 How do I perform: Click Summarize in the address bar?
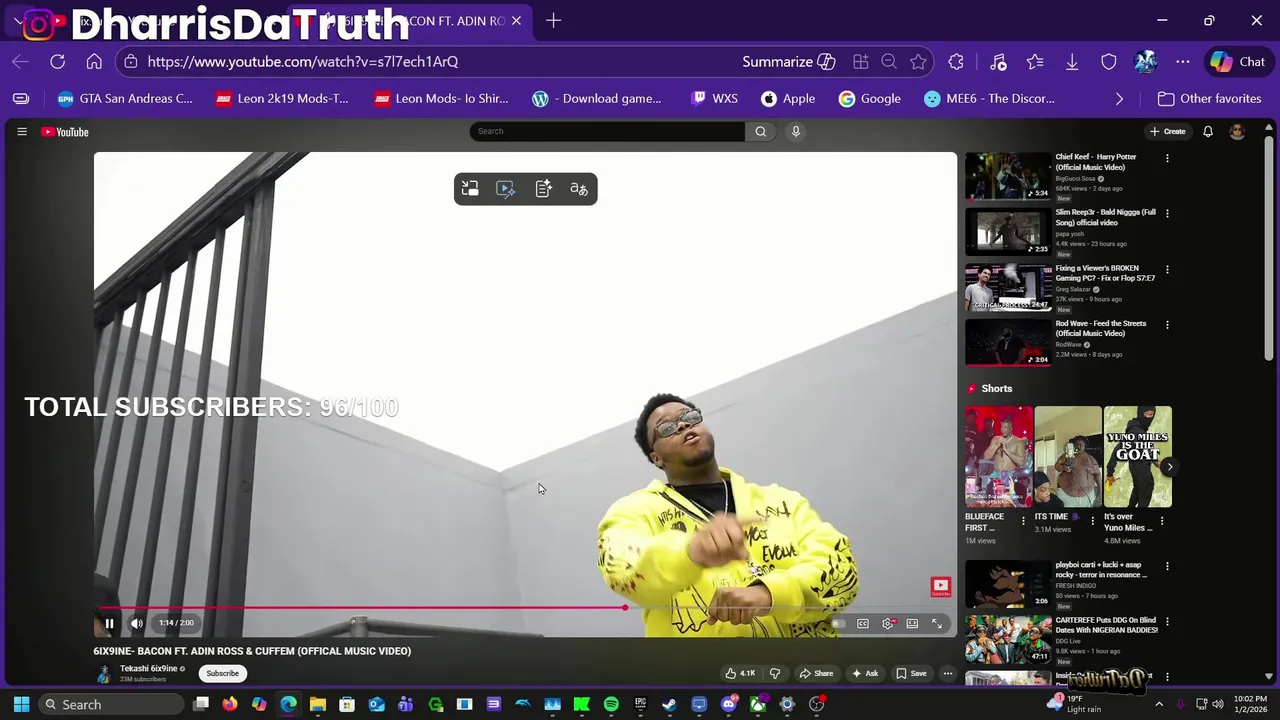click(788, 62)
